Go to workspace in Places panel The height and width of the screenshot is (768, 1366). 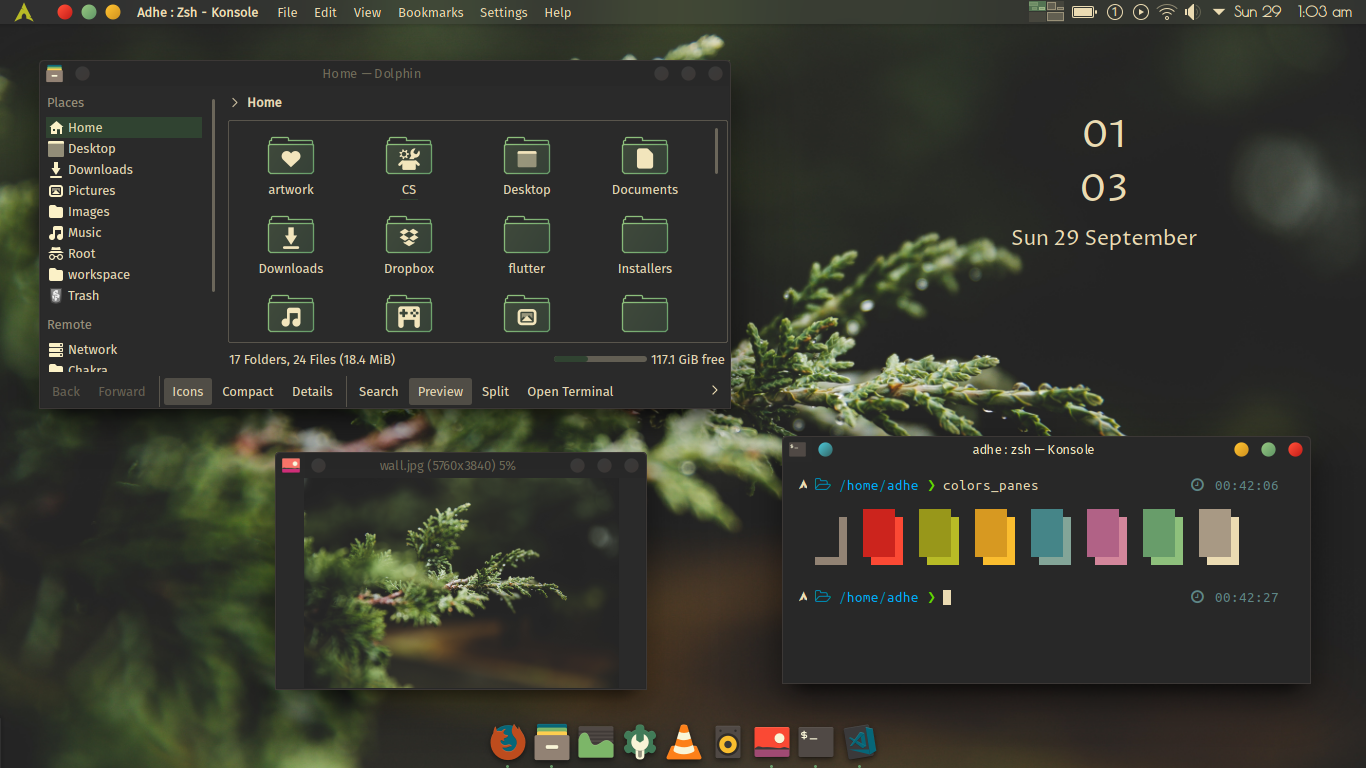click(124, 274)
